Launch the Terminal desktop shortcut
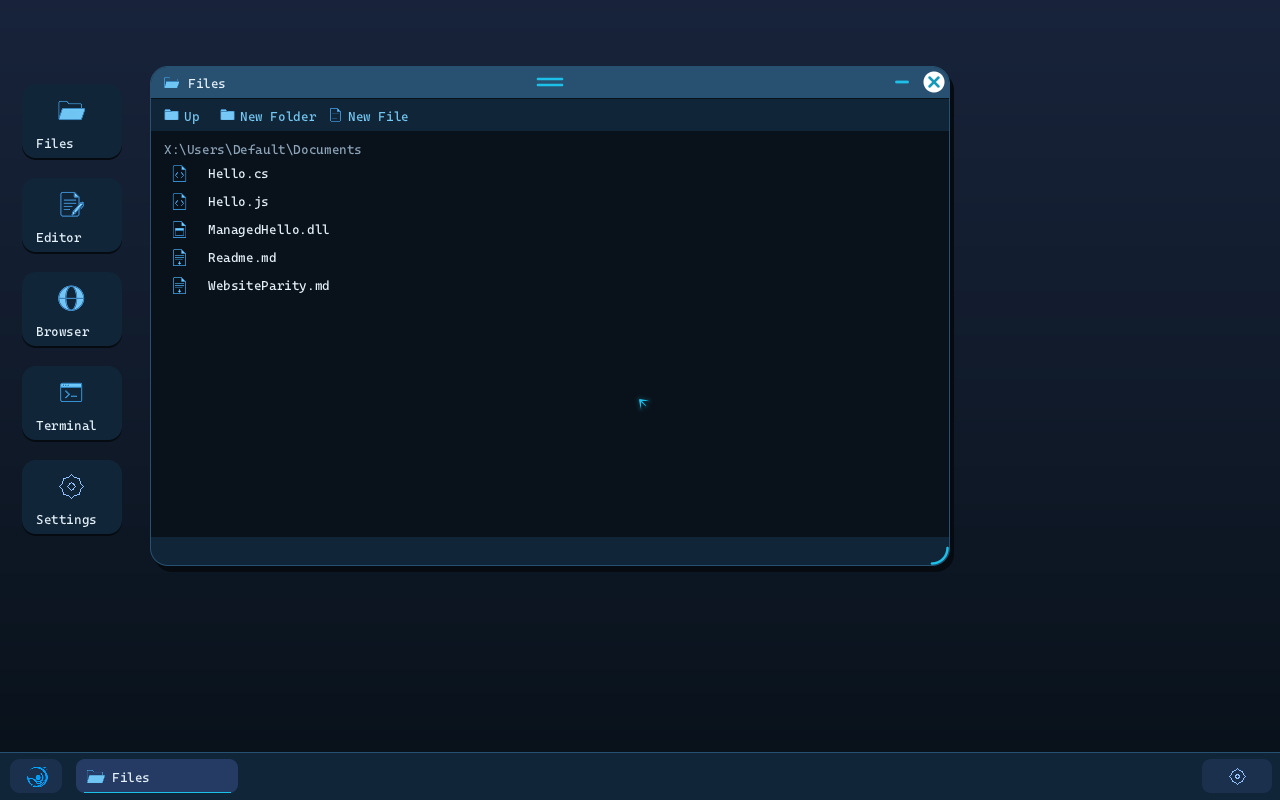 [x=72, y=404]
